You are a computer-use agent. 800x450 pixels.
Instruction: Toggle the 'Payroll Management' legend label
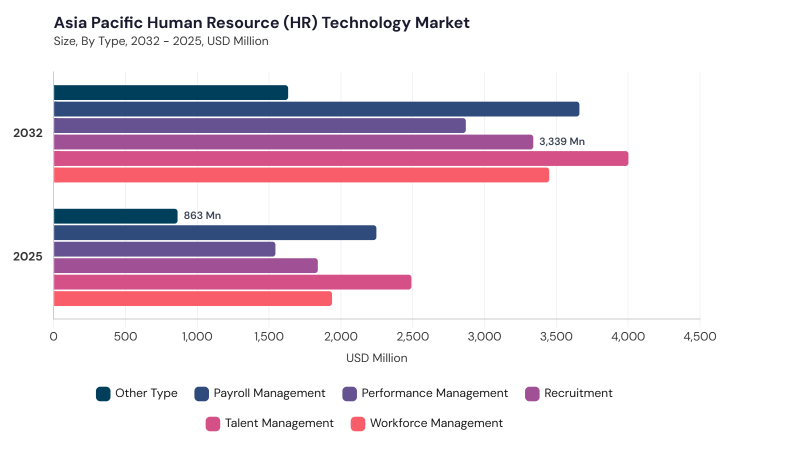tap(269, 393)
